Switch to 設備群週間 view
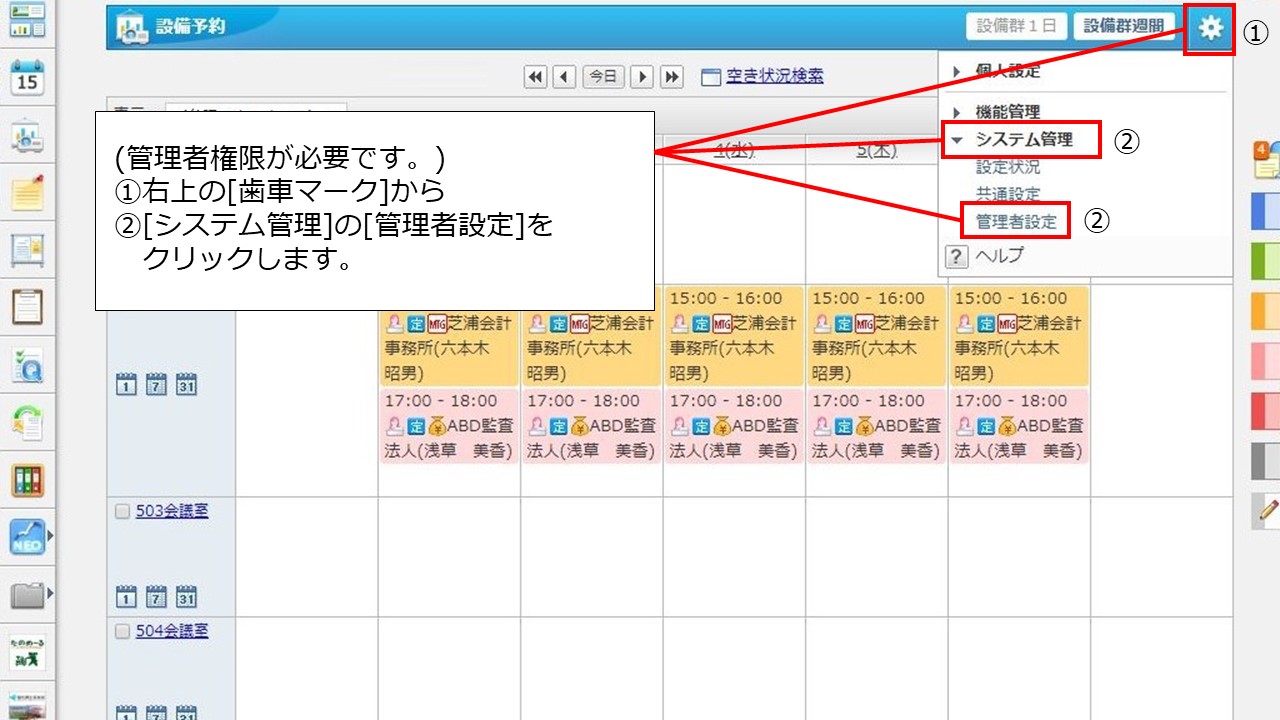 pos(1124,27)
